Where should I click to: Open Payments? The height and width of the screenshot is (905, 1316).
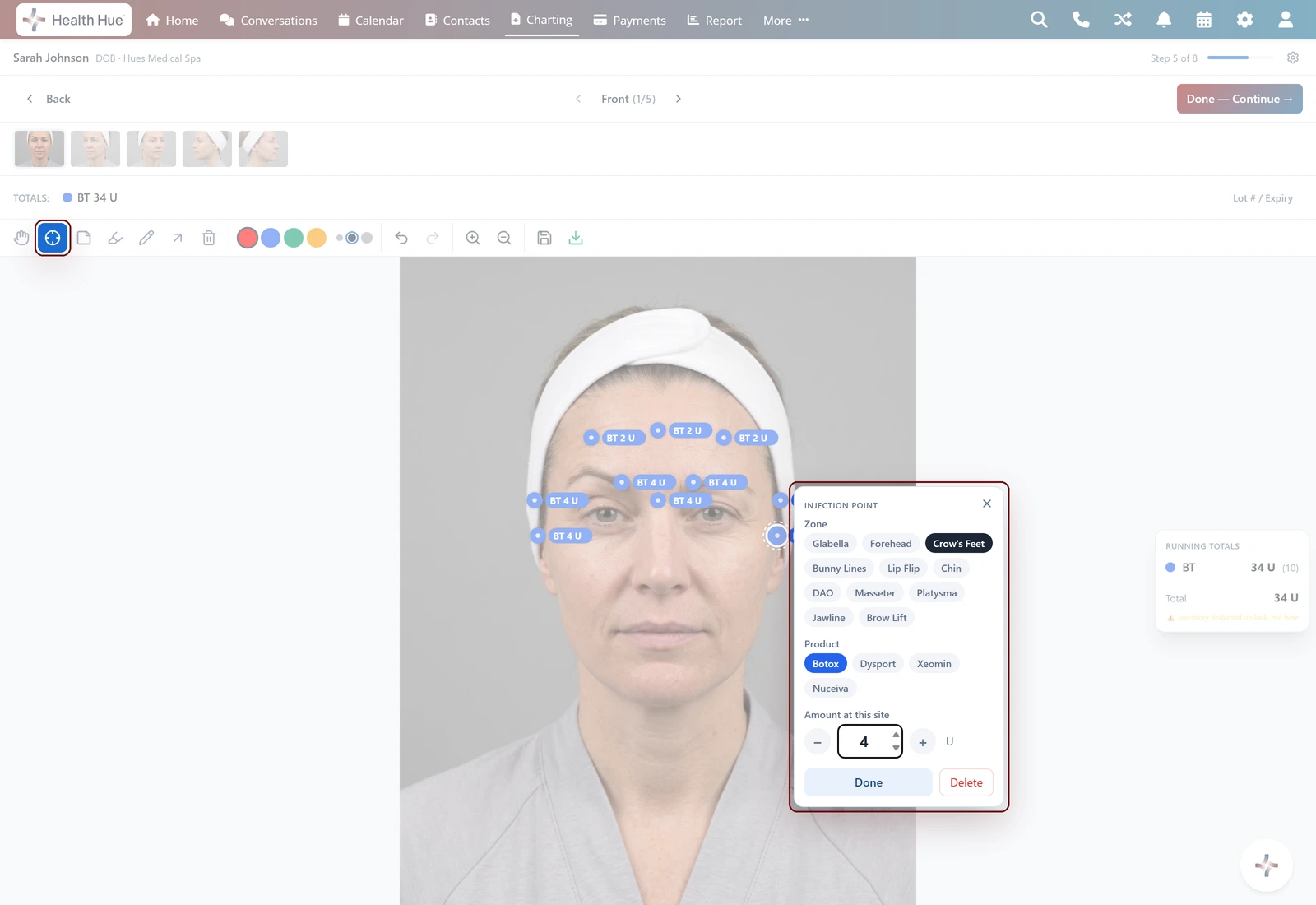(630, 20)
